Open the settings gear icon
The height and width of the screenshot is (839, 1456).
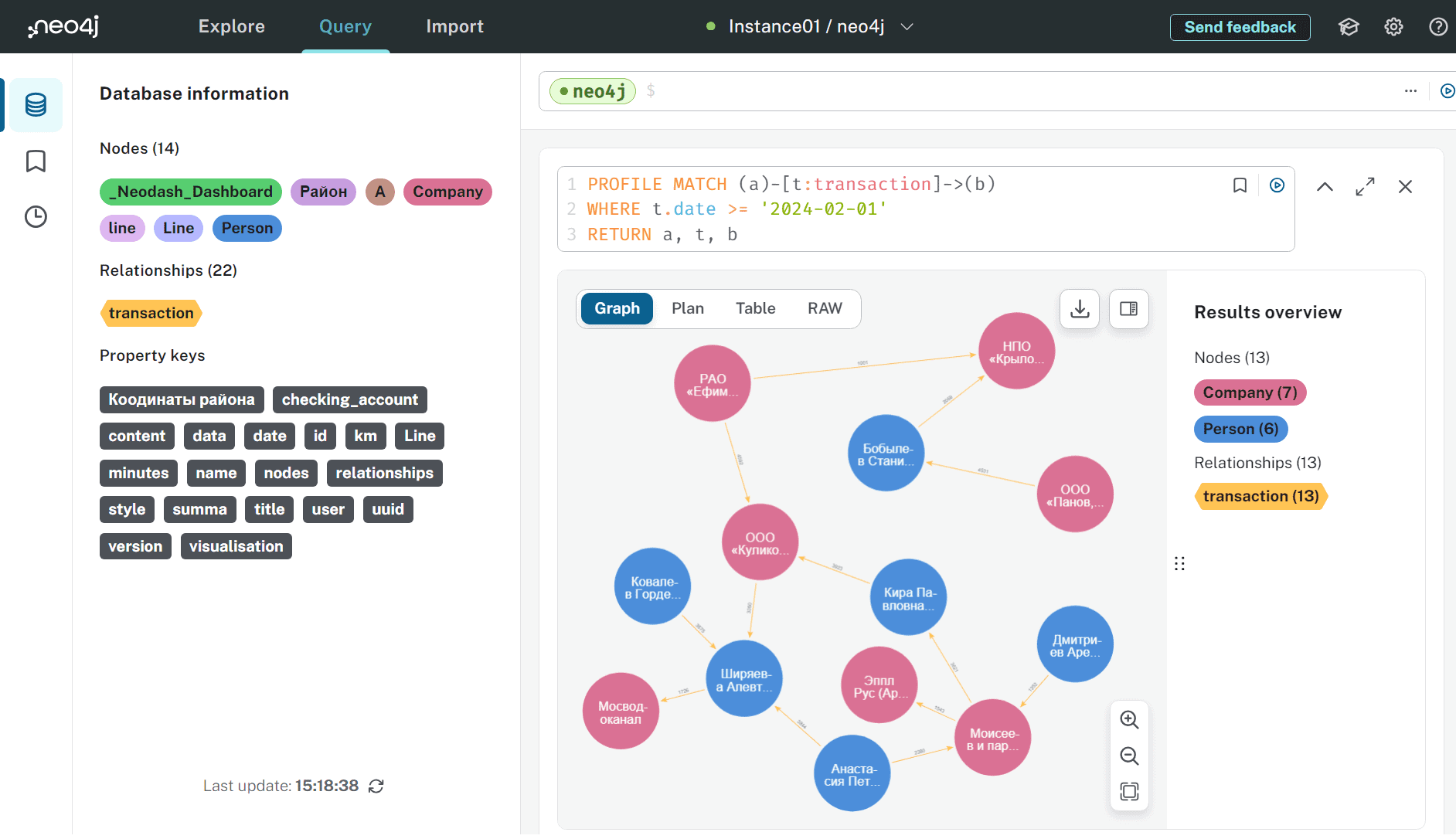1393,27
